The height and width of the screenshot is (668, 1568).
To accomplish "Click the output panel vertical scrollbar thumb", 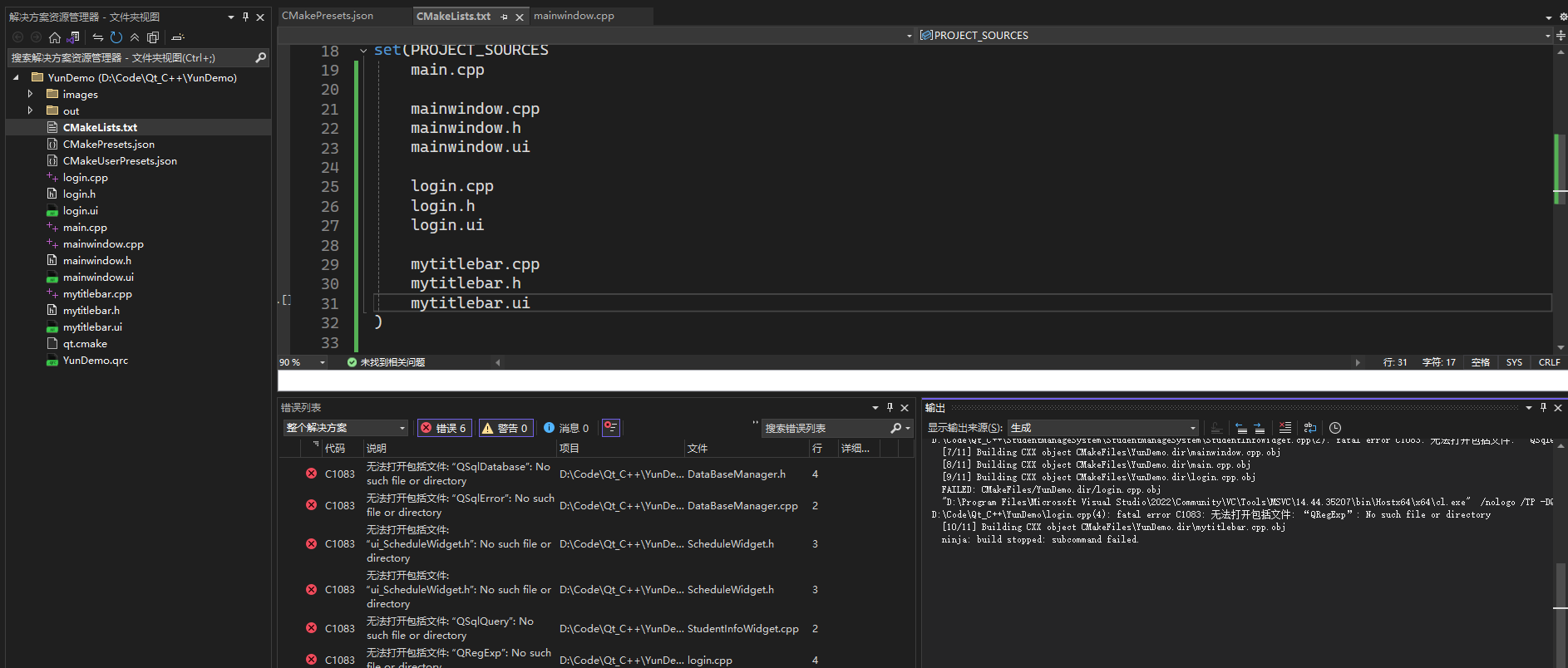I will 1561,586.
